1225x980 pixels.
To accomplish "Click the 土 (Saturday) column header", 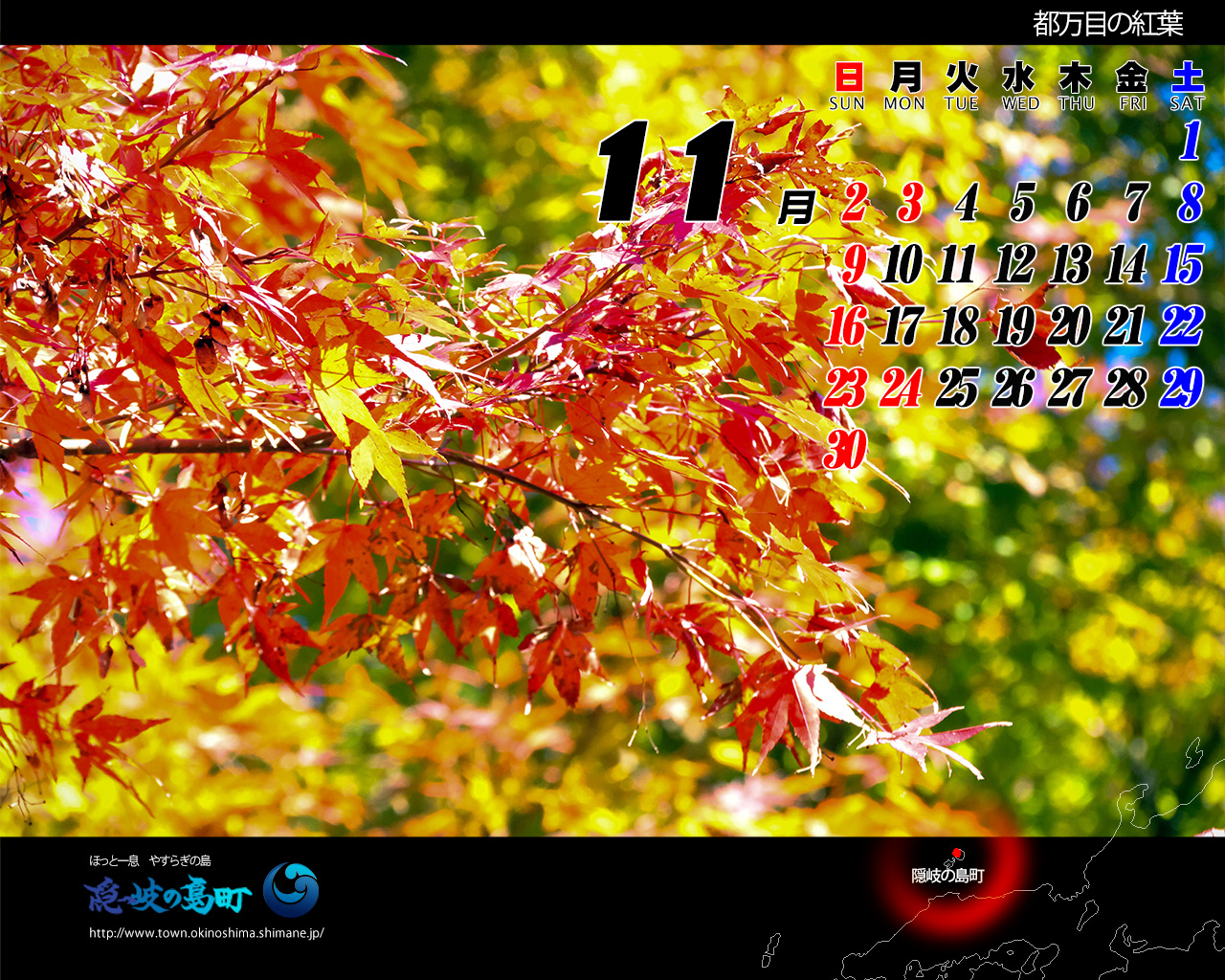I will tap(1187, 75).
